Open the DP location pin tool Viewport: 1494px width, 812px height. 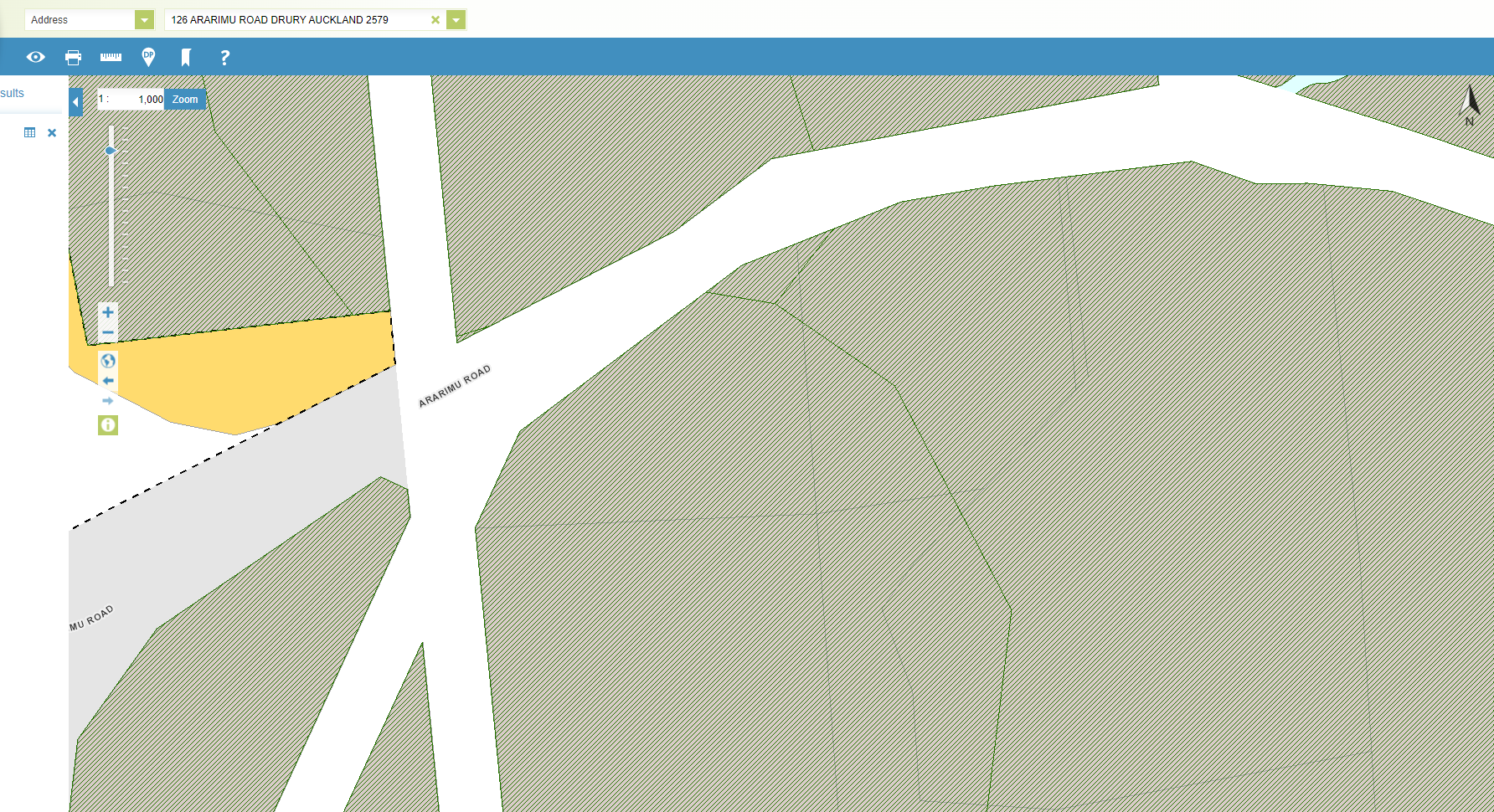[148, 57]
